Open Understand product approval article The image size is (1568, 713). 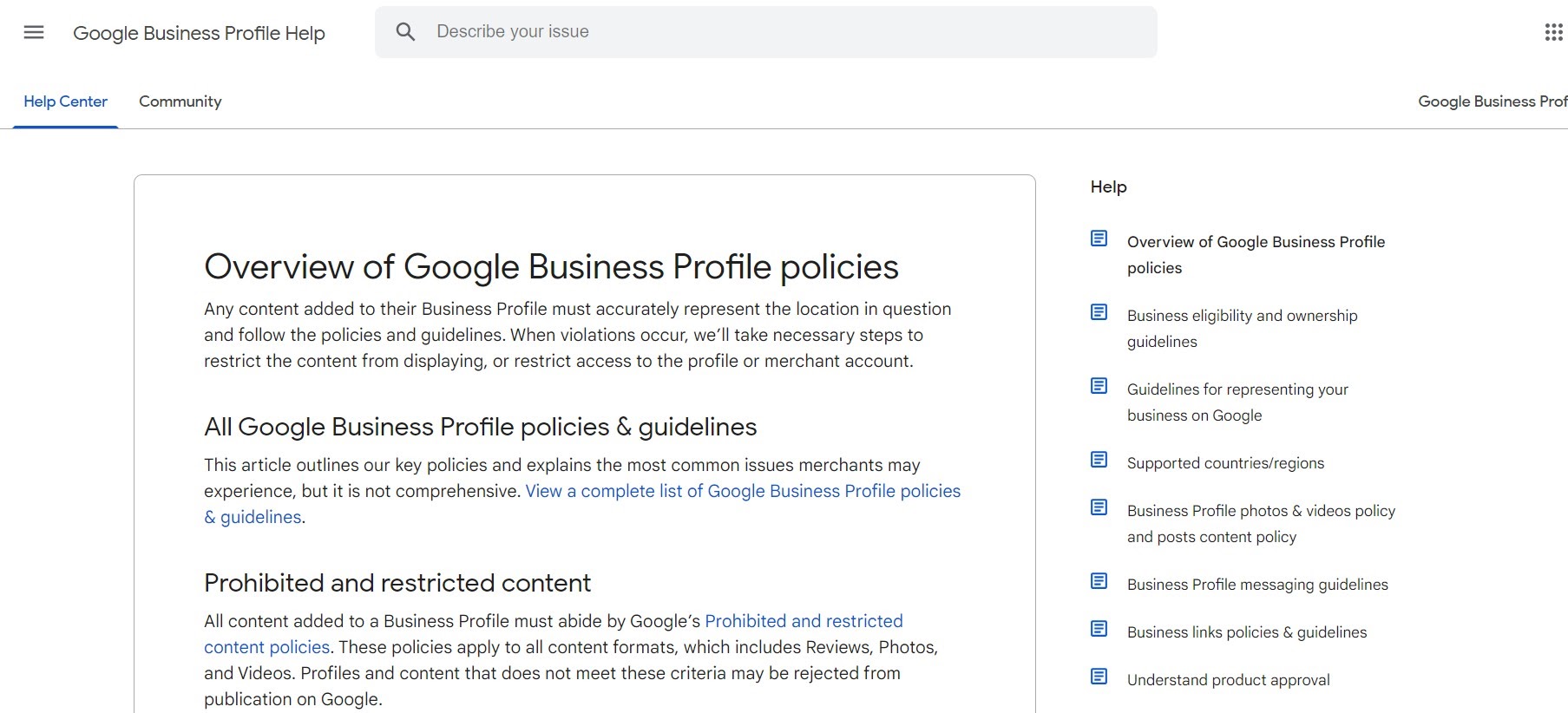point(1228,680)
